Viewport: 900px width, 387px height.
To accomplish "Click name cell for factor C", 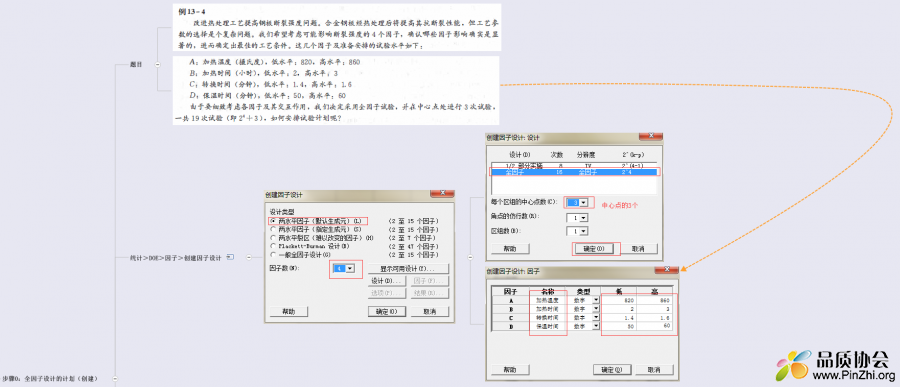I will tap(548, 317).
